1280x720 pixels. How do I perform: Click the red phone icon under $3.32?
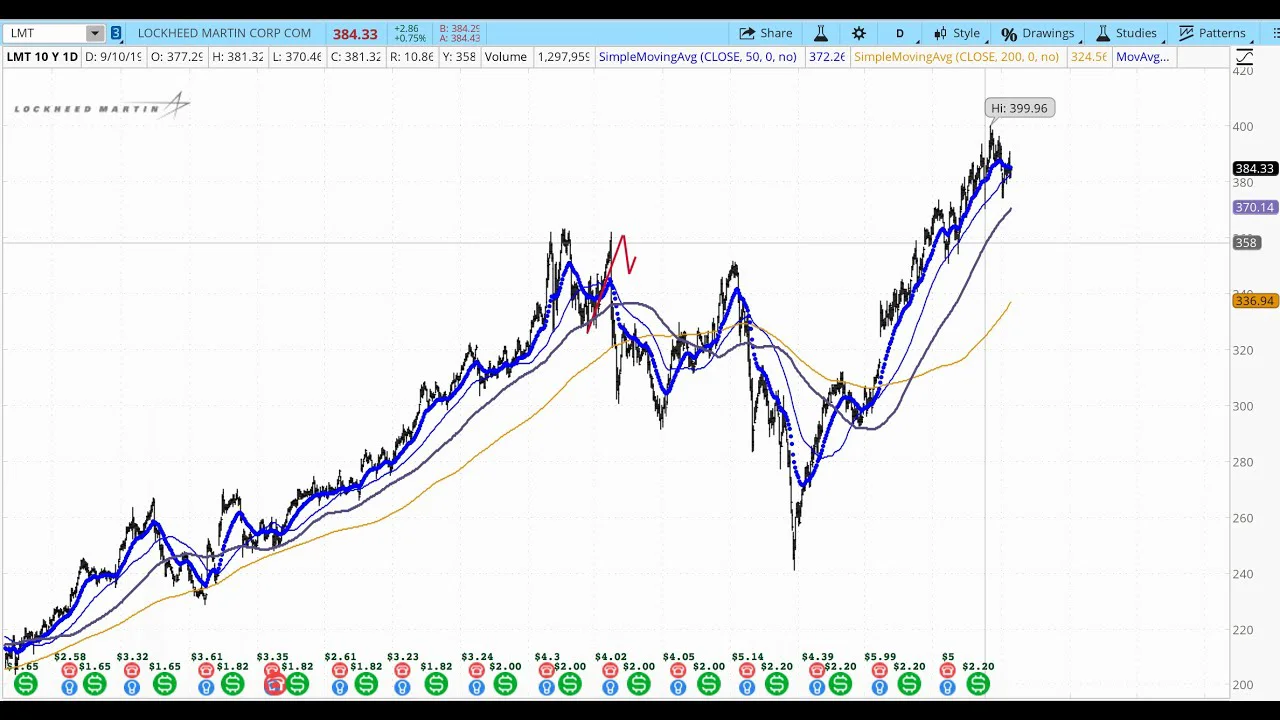click(132, 671)
